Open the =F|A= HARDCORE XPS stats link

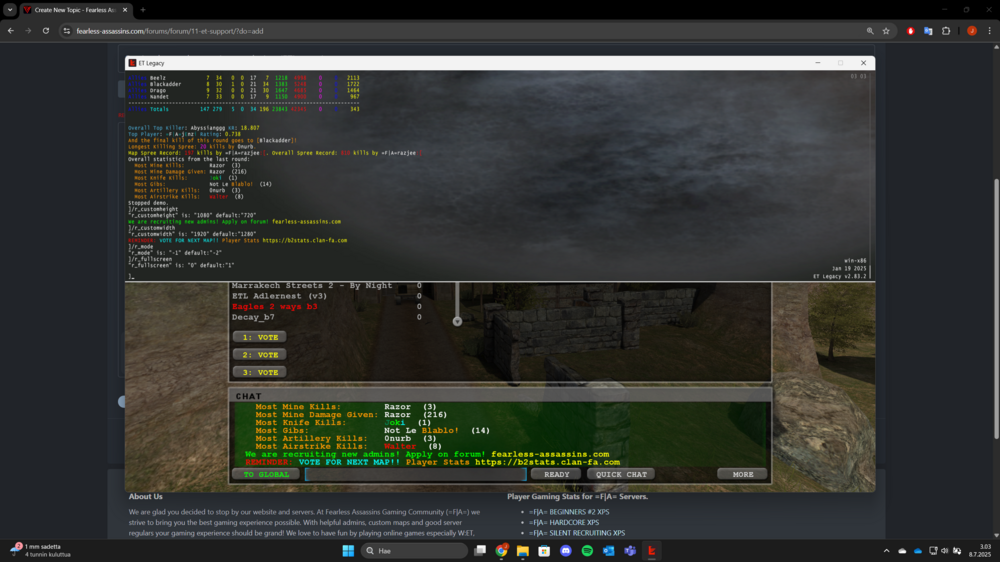564,522
